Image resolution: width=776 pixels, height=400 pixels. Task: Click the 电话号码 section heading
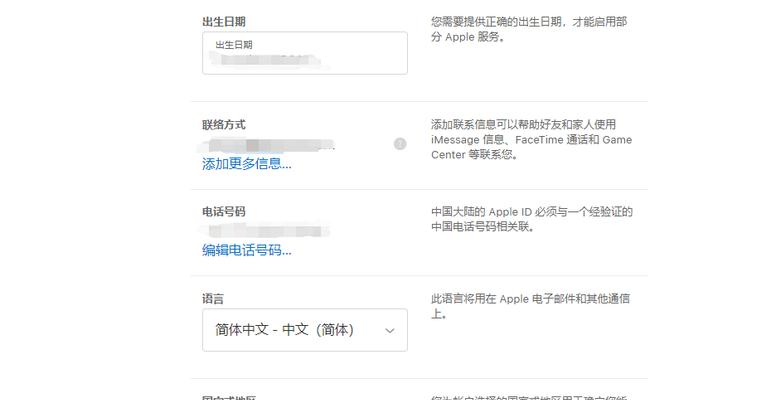tap(224, 212)
